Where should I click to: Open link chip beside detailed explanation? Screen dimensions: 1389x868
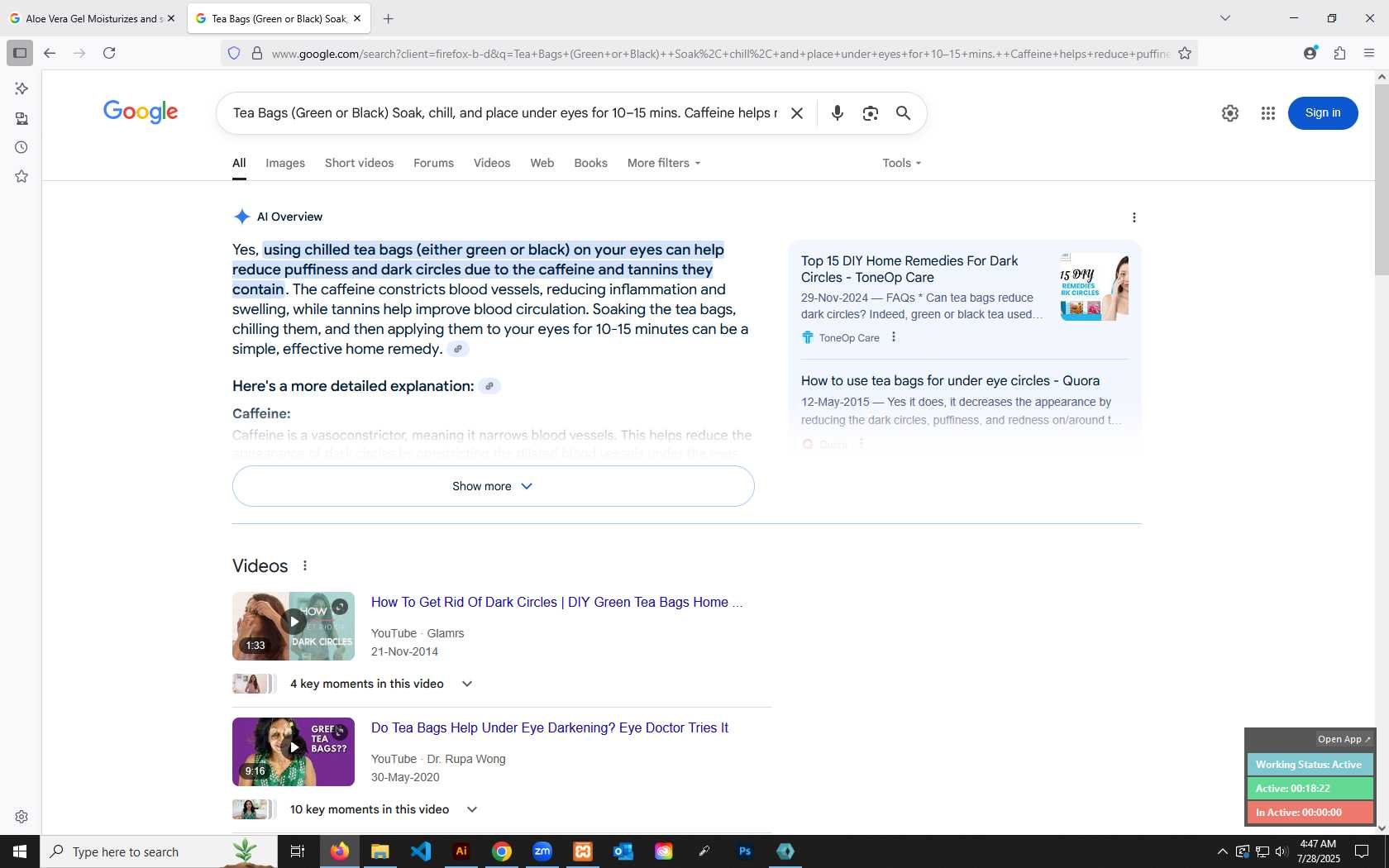point(489,386)
